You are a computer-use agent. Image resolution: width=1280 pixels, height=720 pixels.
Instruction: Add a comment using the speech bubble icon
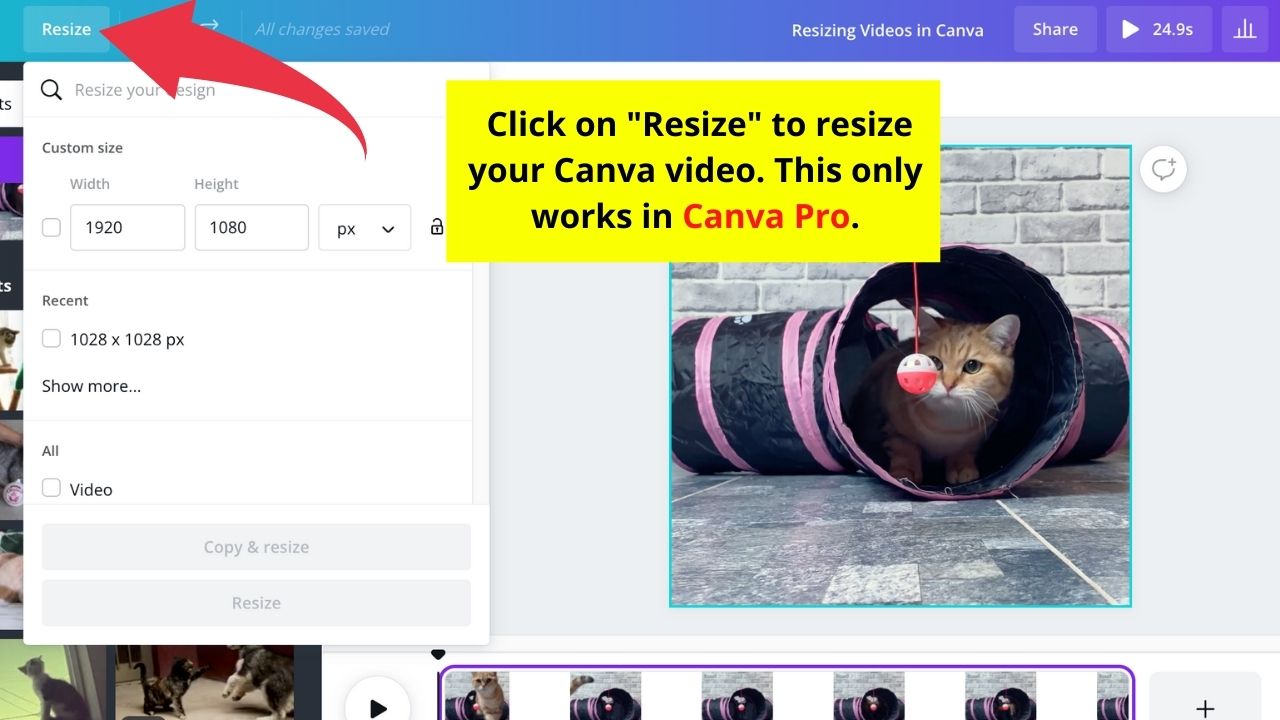click(1162, 169)
